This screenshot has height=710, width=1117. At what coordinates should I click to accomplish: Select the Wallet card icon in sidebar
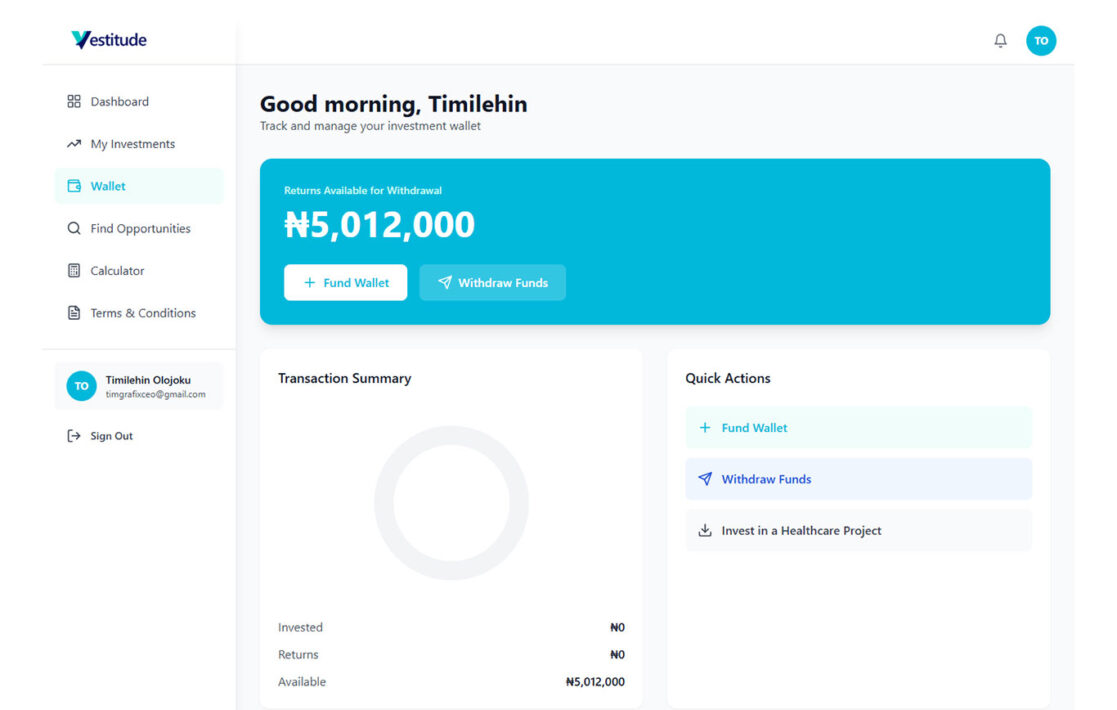pos(73,185)
